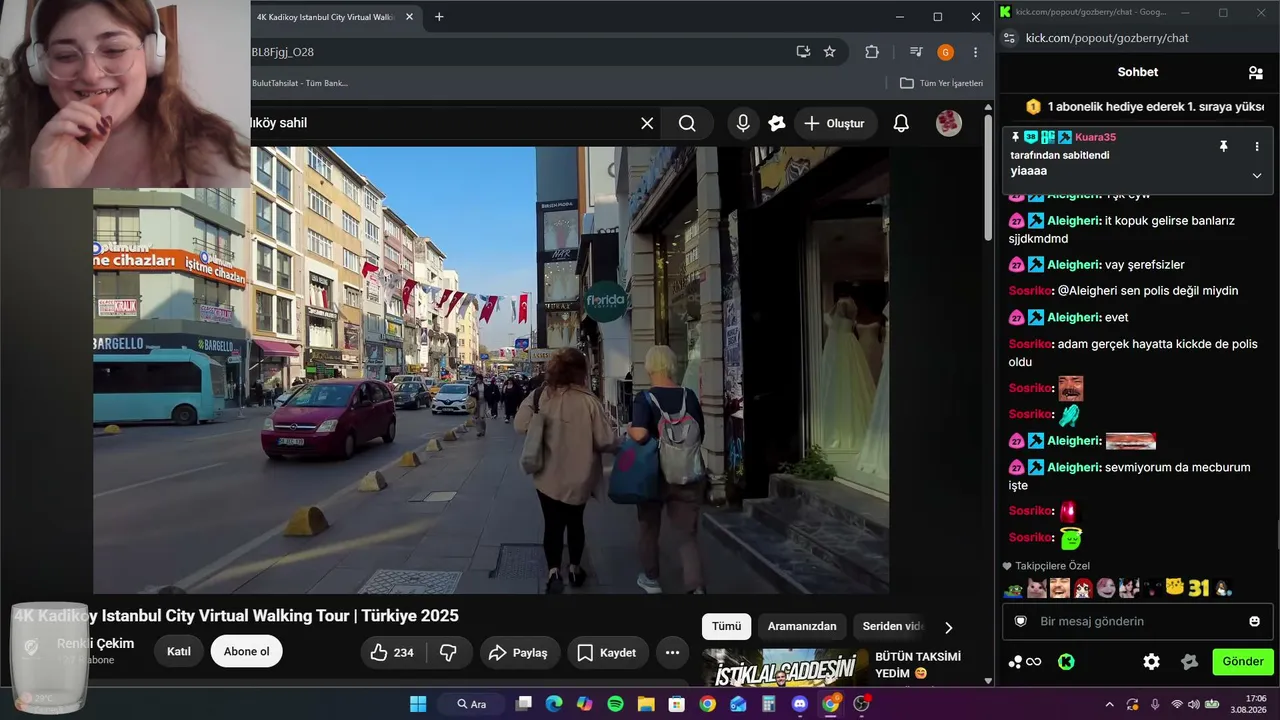Insert the yellow 31 emote

1199,588
